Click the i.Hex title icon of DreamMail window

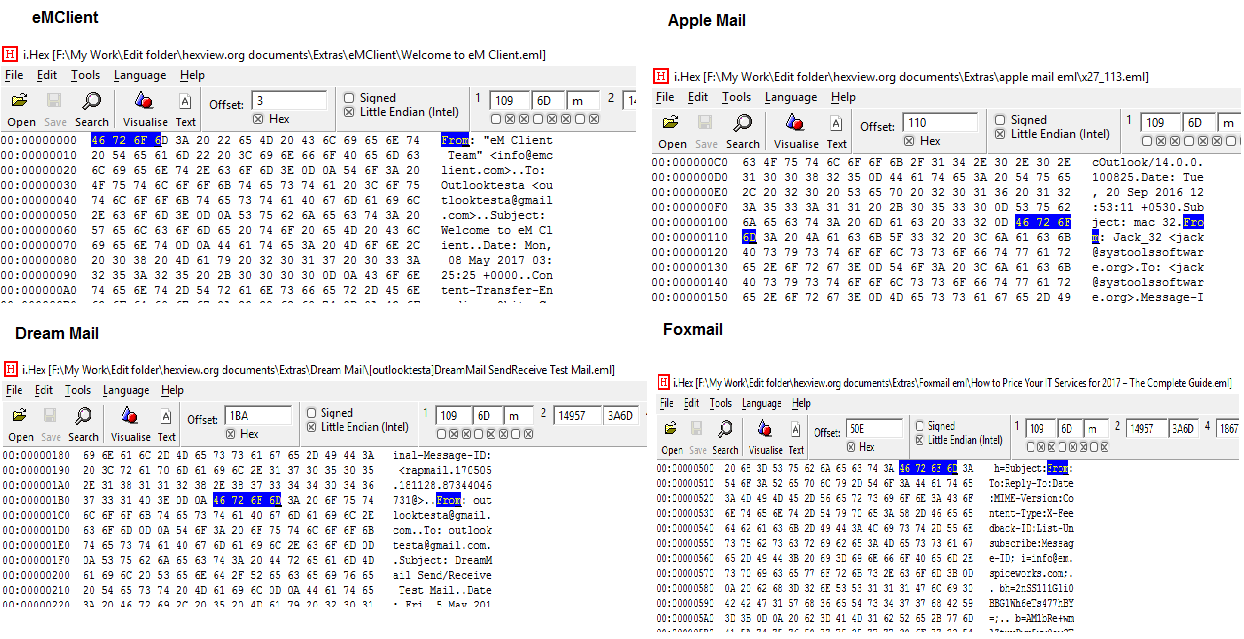10,370
